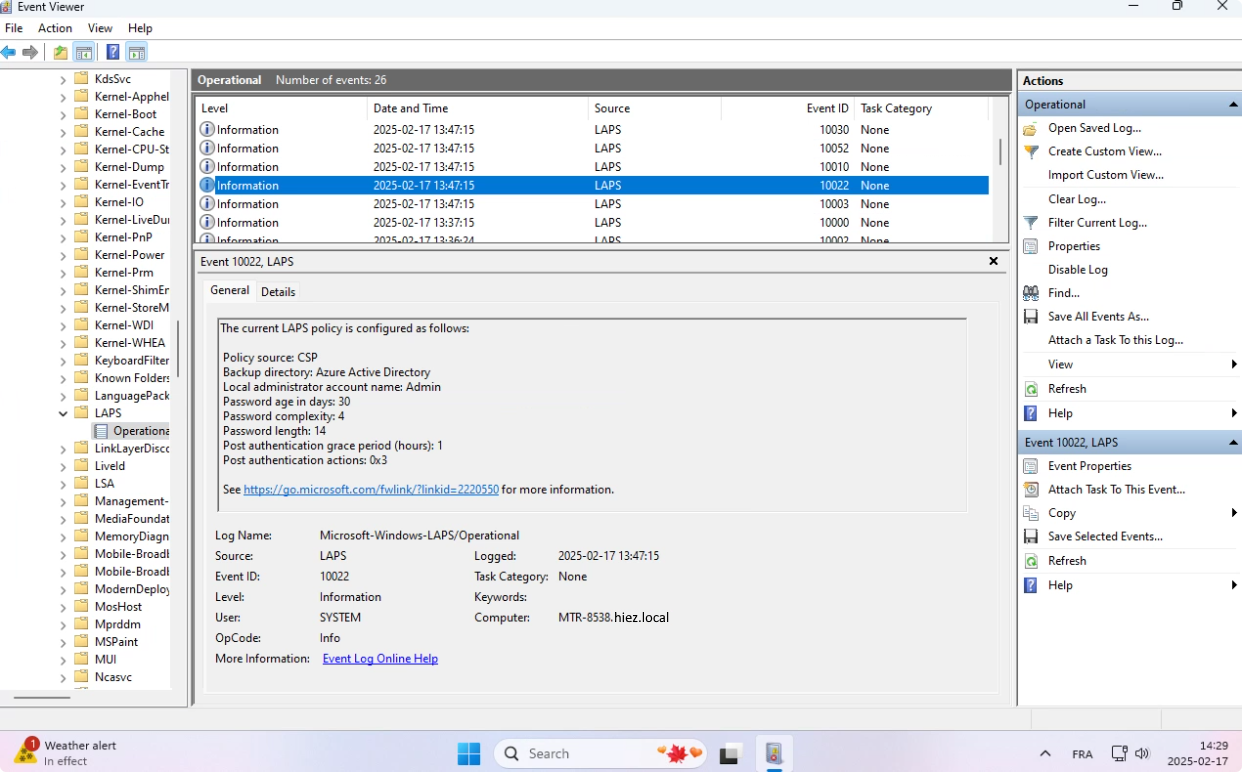Collapse the Operational actions section

click(x=1233, y=105)
